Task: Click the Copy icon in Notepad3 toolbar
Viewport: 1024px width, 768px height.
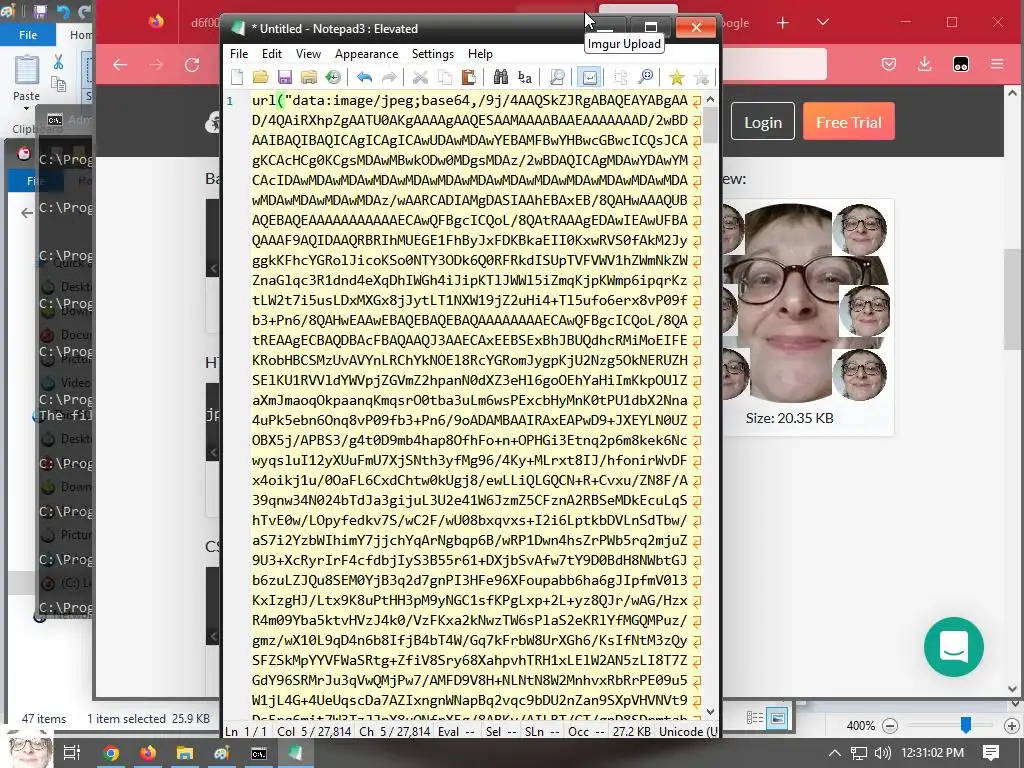Action: coord(445,77)
